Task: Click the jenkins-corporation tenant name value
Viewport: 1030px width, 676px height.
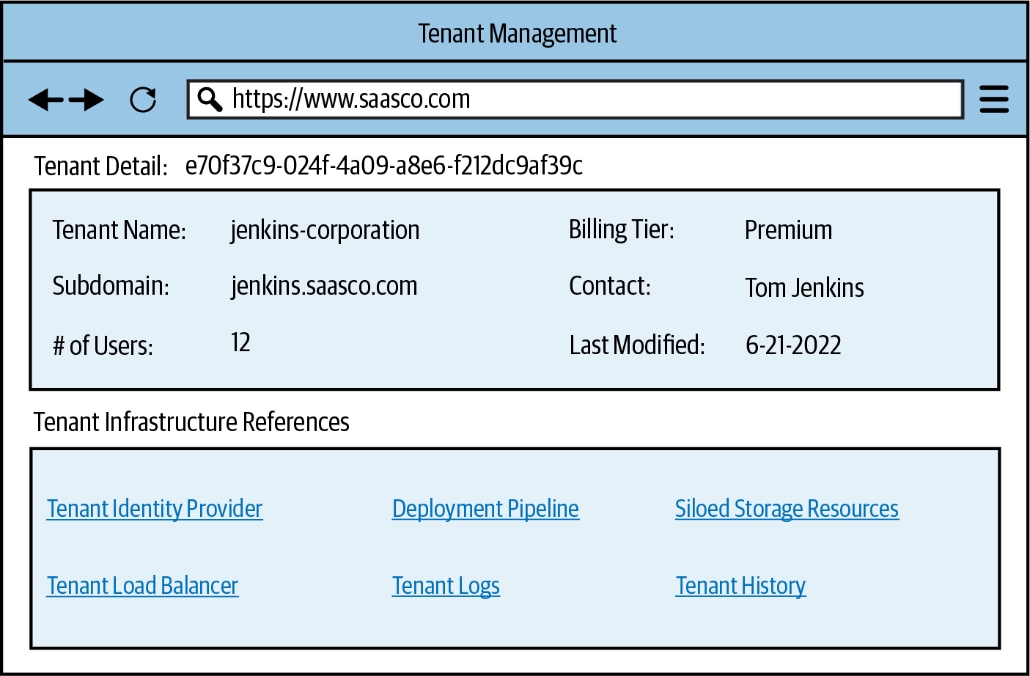Action: (x=325, y=230)
